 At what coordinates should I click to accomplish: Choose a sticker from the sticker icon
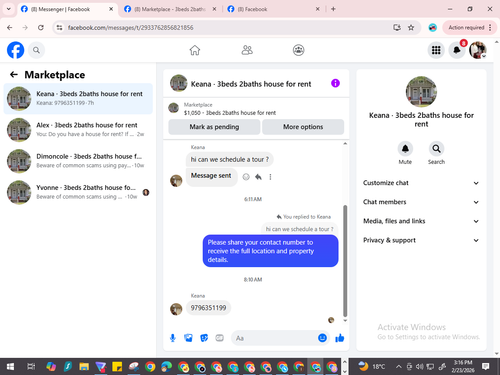(204, 338)
